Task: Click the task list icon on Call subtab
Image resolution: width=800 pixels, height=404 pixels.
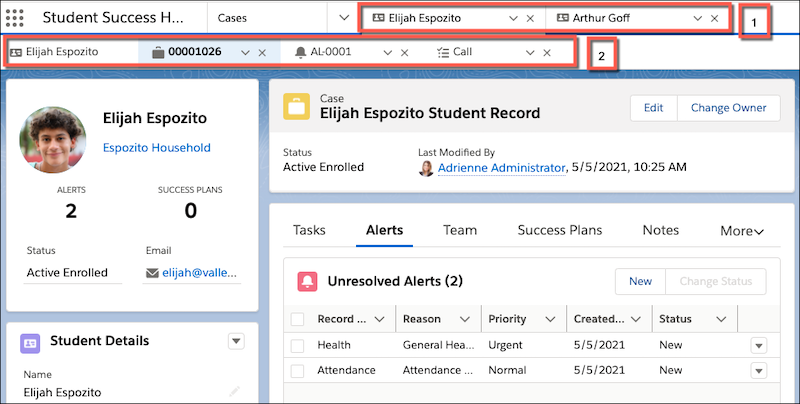Action: click(443, 52)
